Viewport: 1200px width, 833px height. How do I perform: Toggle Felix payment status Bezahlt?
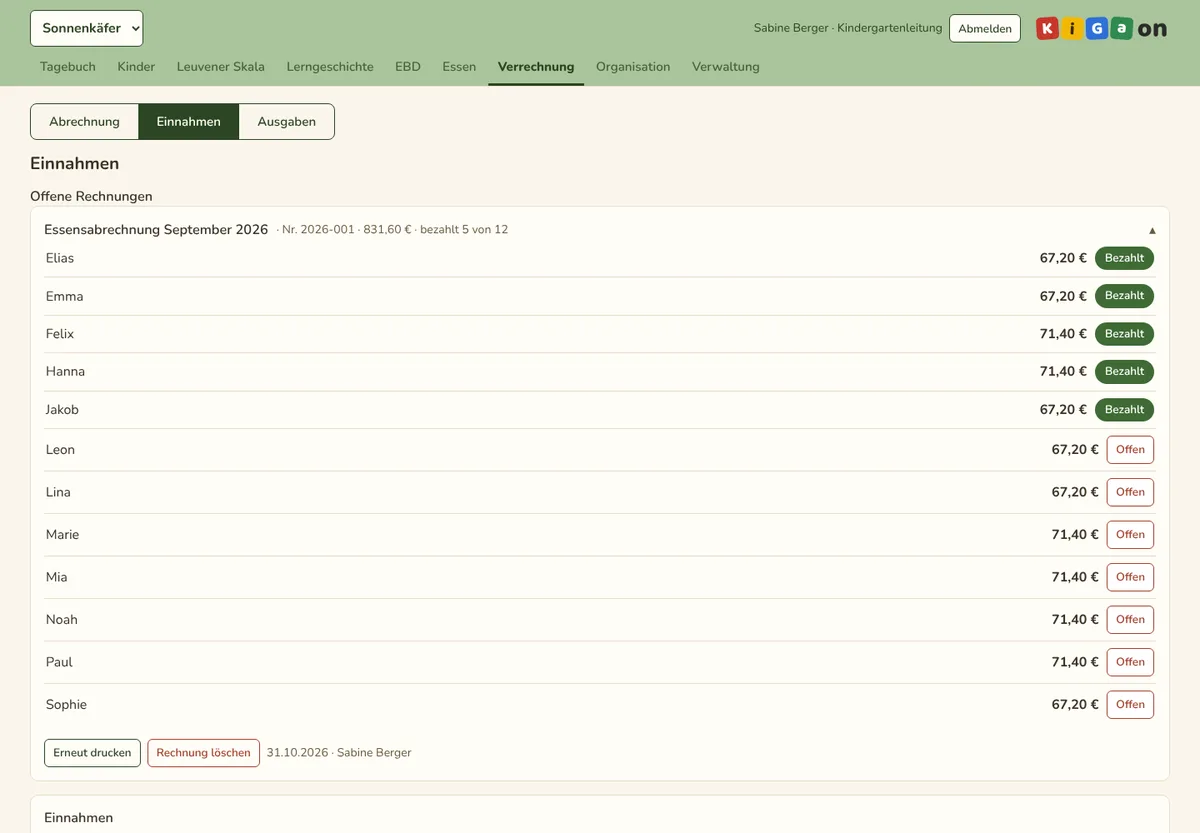pyautogui.click(x=1124, y=334)
